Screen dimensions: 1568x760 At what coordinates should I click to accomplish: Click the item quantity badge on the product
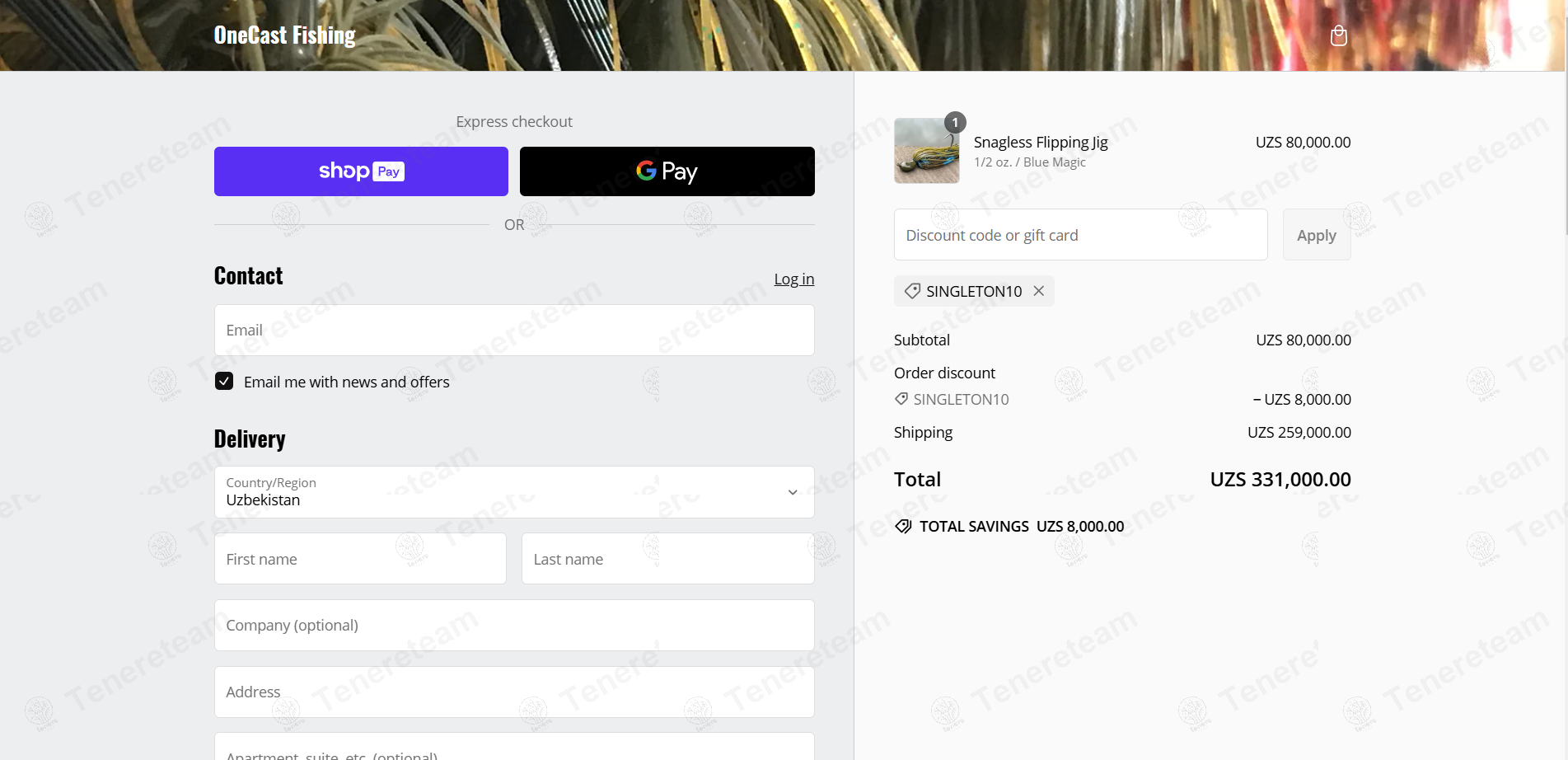click(x=955, y=123)
